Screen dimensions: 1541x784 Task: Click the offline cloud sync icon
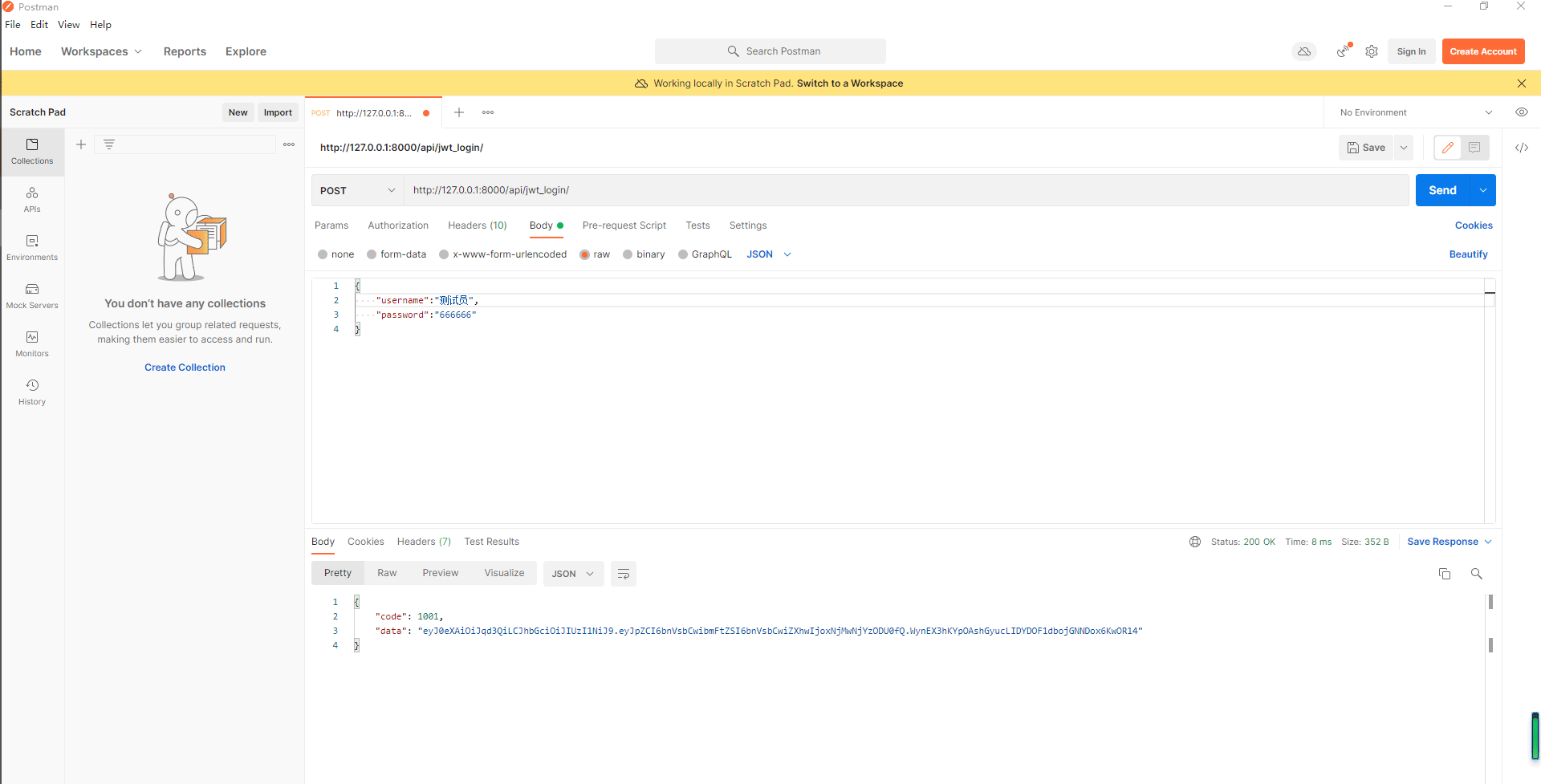tap(1304, 51)
